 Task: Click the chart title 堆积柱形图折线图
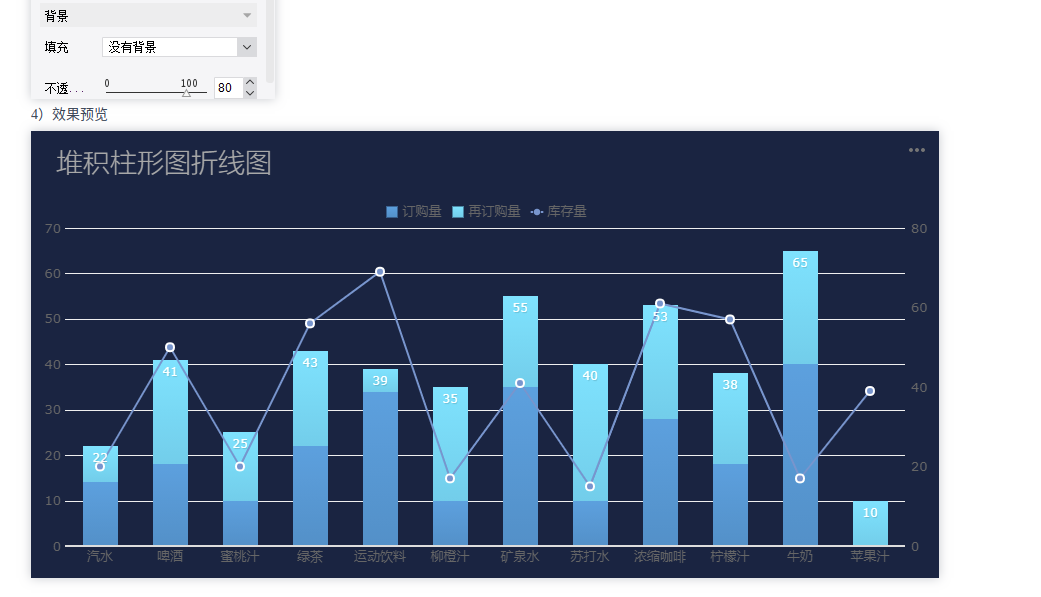(x=164, y=163)
